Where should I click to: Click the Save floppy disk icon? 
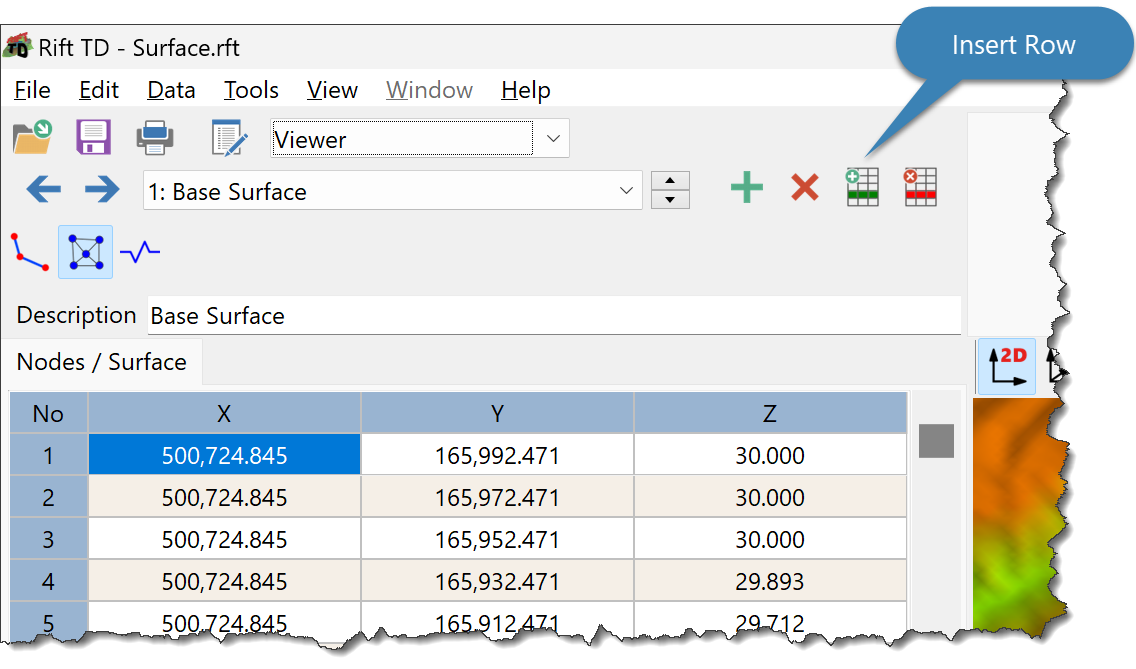93,138
